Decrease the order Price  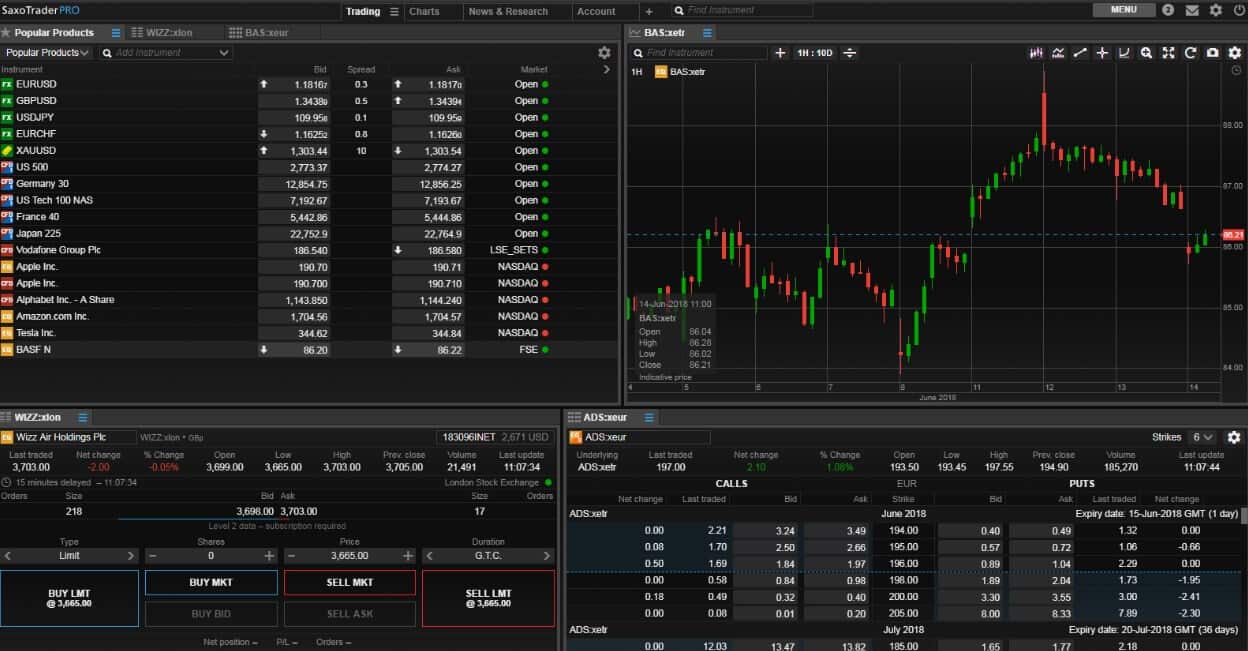point(290,555)
